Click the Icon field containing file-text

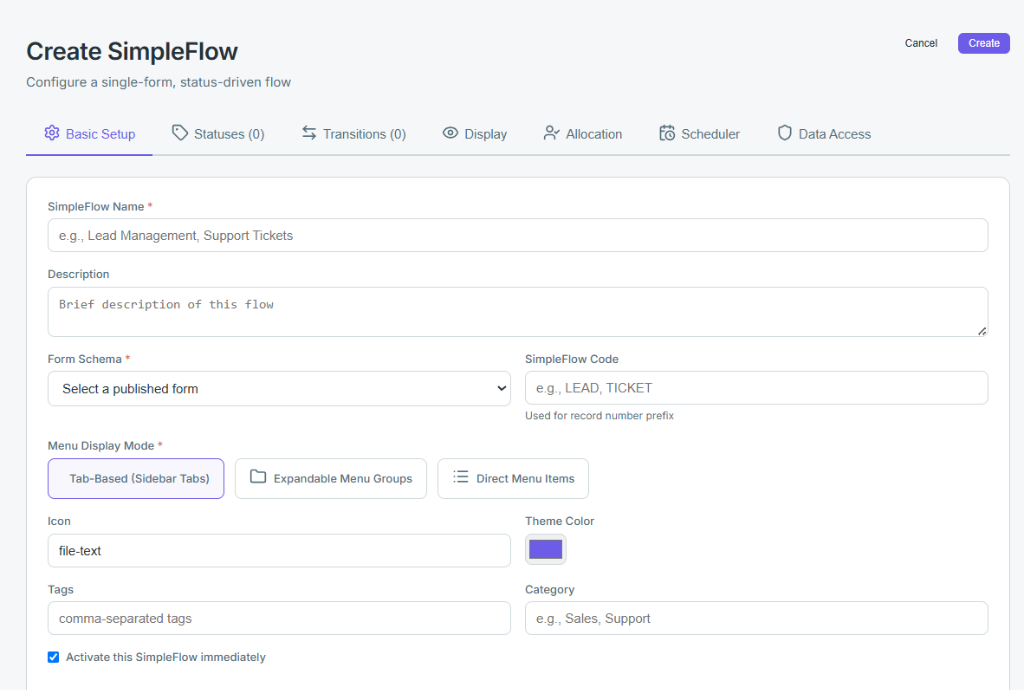[279, 550]
